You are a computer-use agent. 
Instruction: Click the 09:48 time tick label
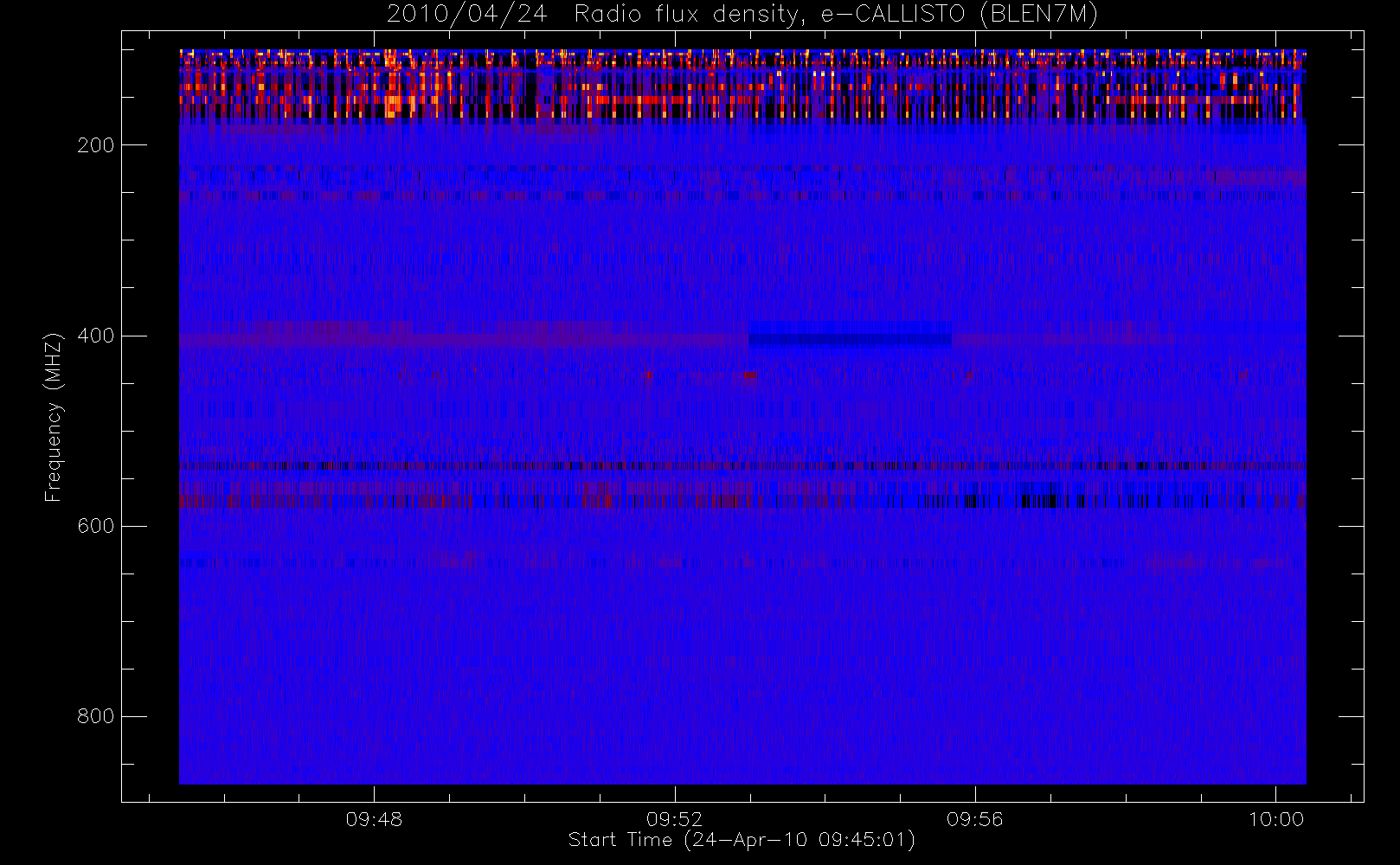[374, 819]
